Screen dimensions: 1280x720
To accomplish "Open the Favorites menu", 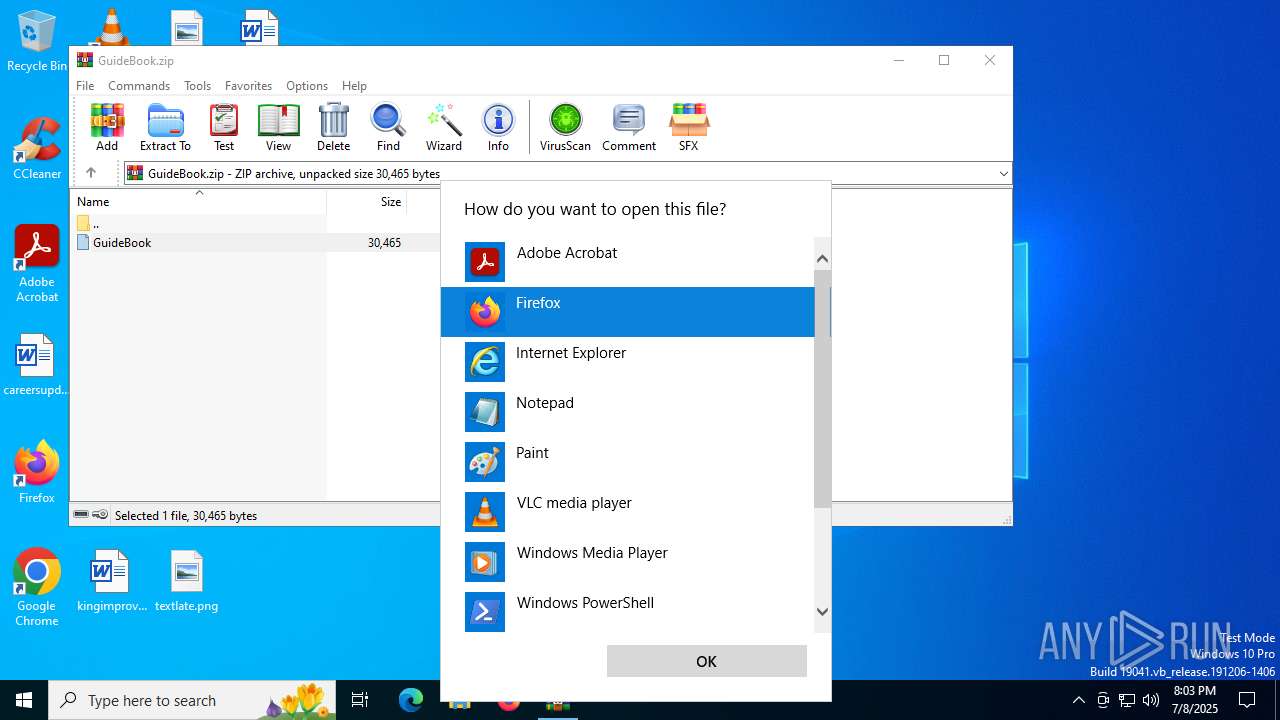I will 248,86.
